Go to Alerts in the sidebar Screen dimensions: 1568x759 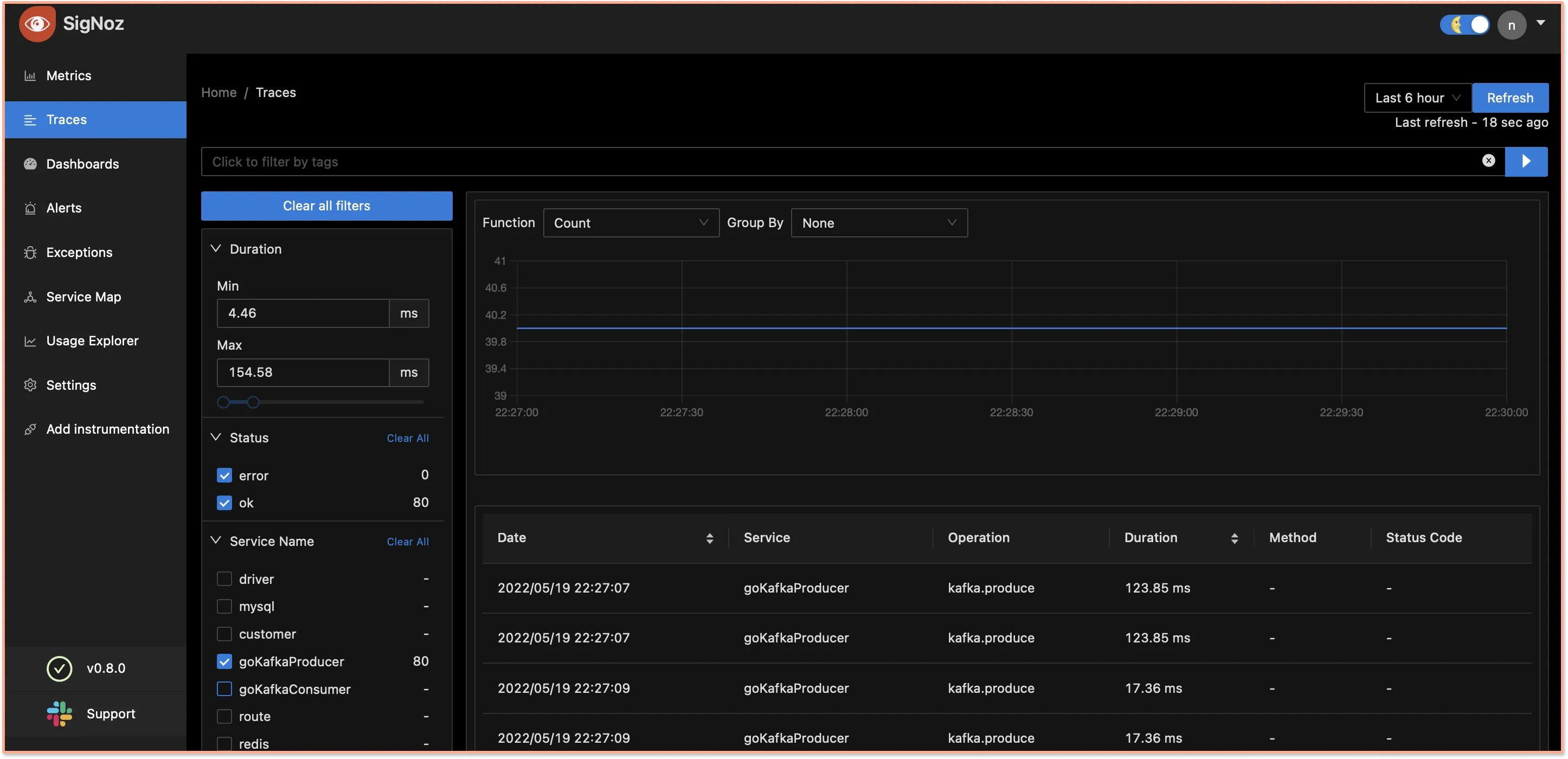[x=95, y=209]
